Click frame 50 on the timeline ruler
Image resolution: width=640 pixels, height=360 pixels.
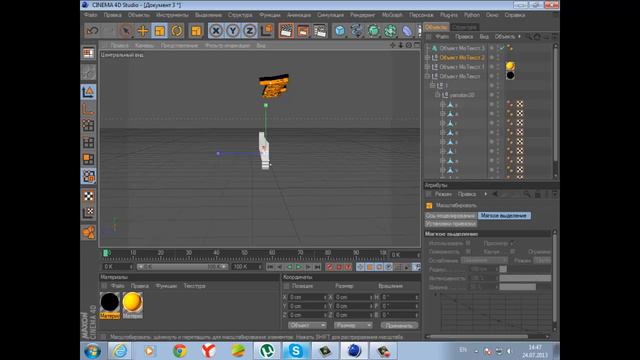[244, 253]
